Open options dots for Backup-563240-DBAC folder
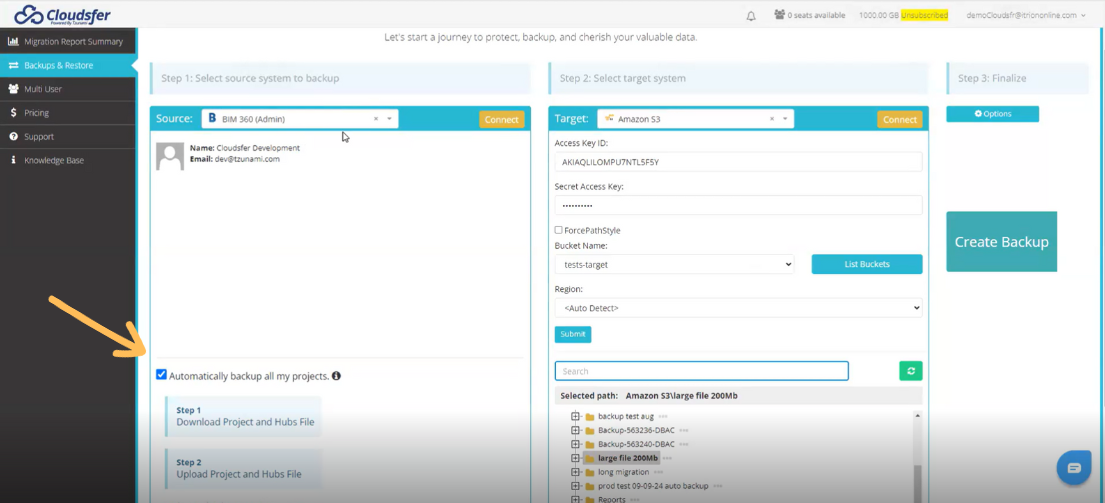This screenshot has height=503, width=1105. [x=684, y=445]
